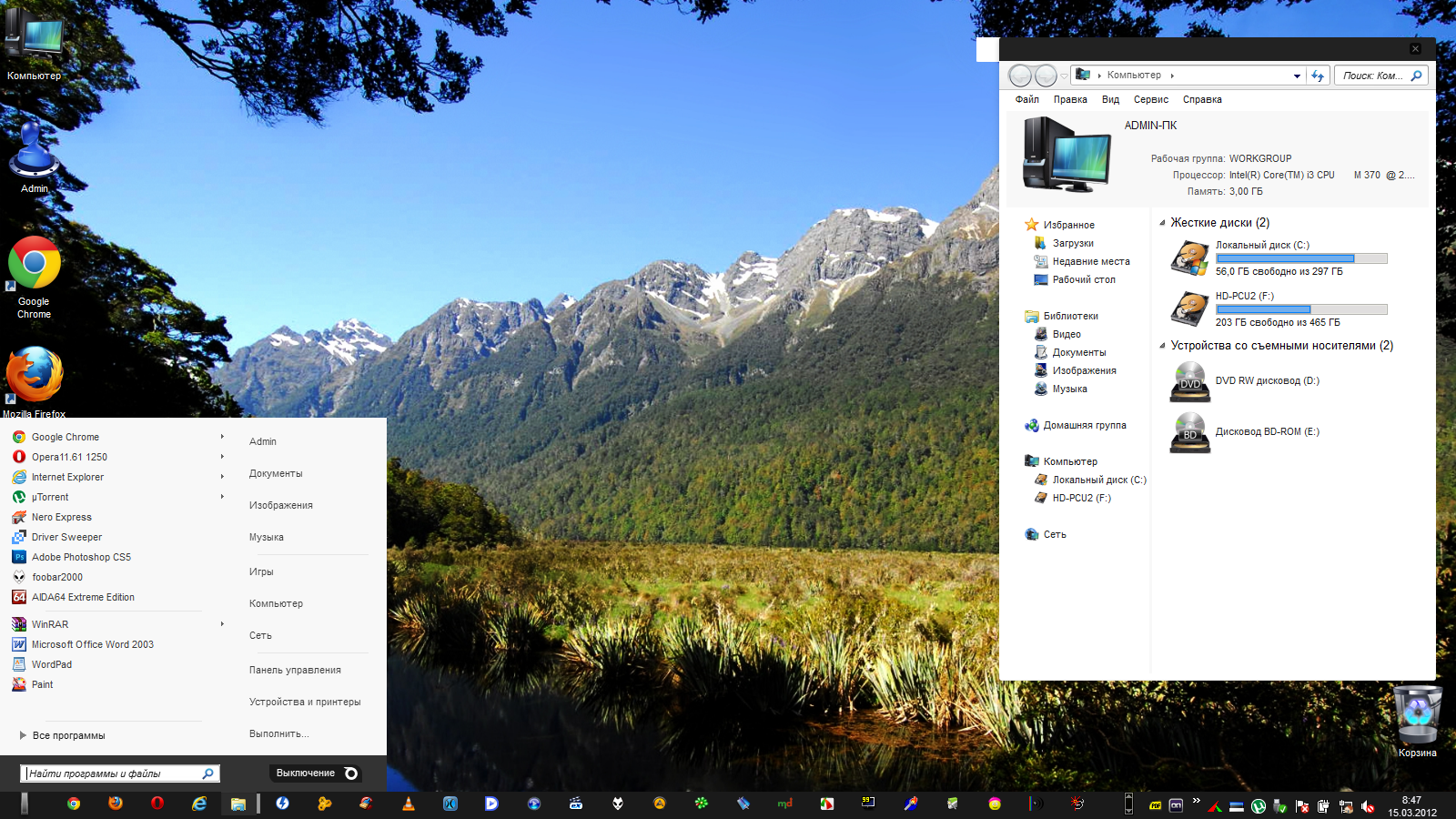Select Загрузки in the navigation pane
Image resolution: width=1456 pixels, height=819 pixels.
pos(1073,244)
